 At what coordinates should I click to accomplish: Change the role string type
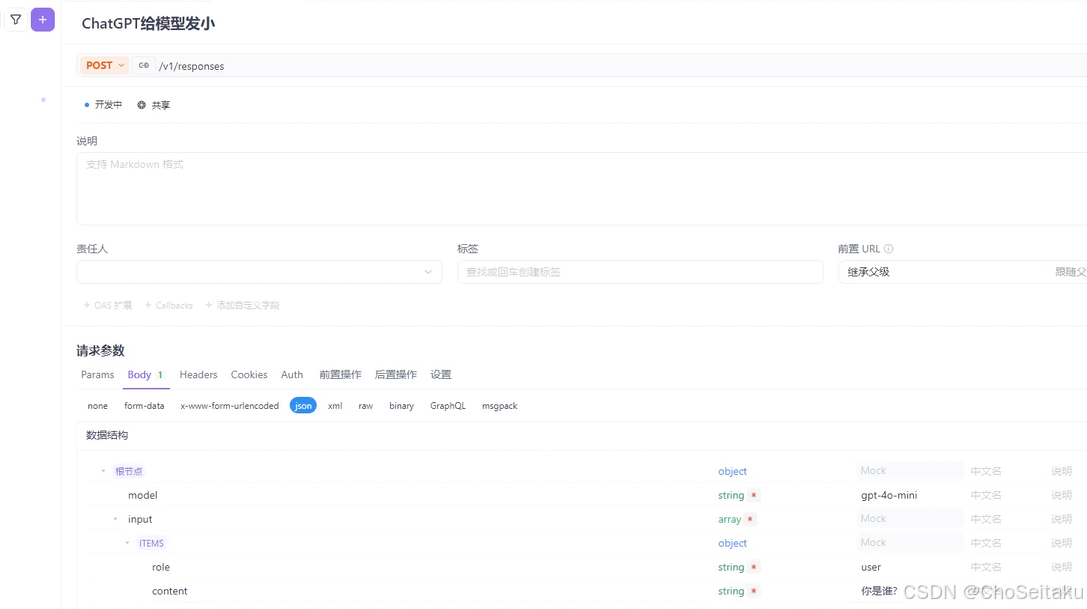[x=731, y=567]
